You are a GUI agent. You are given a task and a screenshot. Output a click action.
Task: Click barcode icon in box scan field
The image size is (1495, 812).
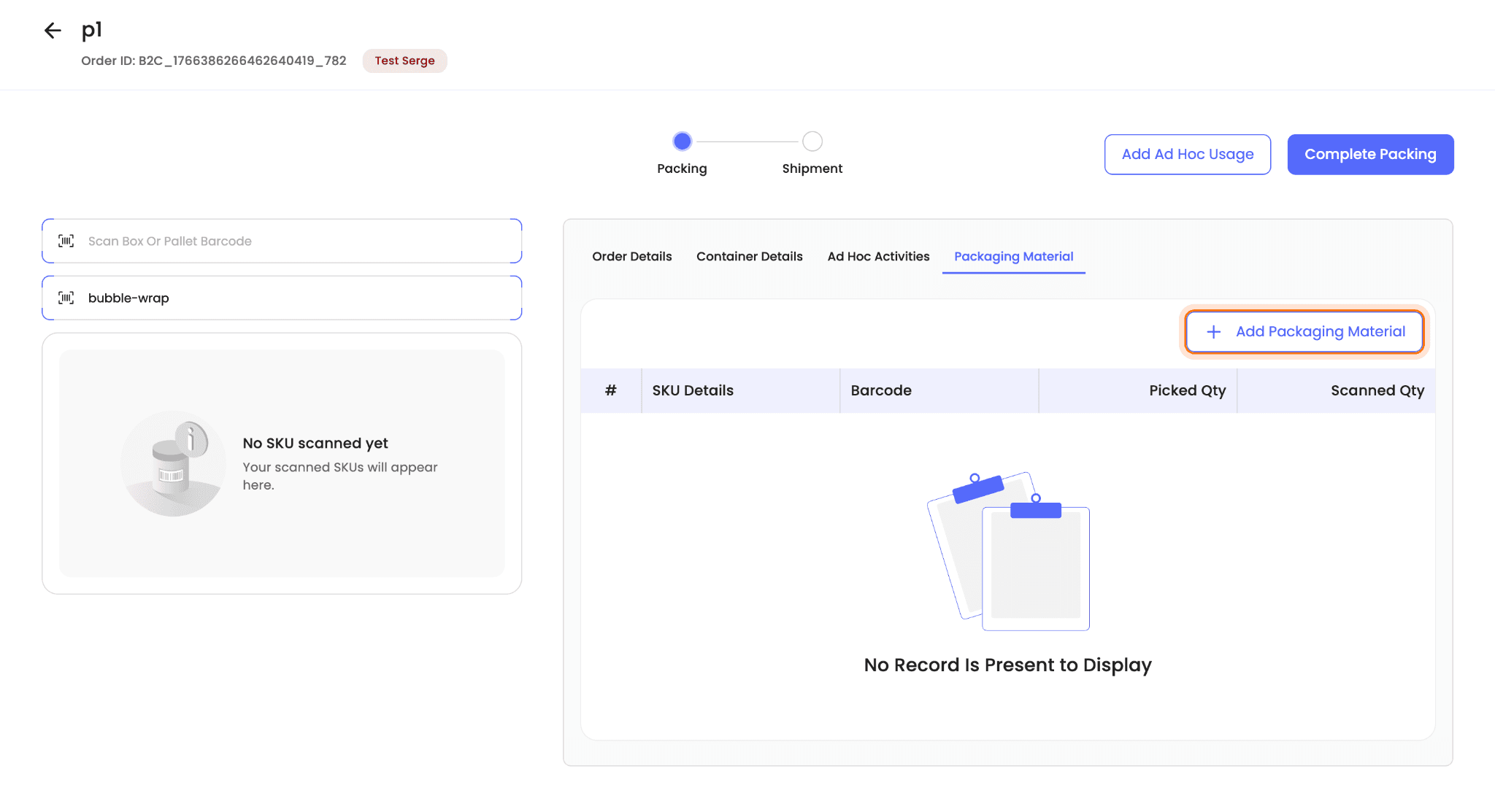66,241
